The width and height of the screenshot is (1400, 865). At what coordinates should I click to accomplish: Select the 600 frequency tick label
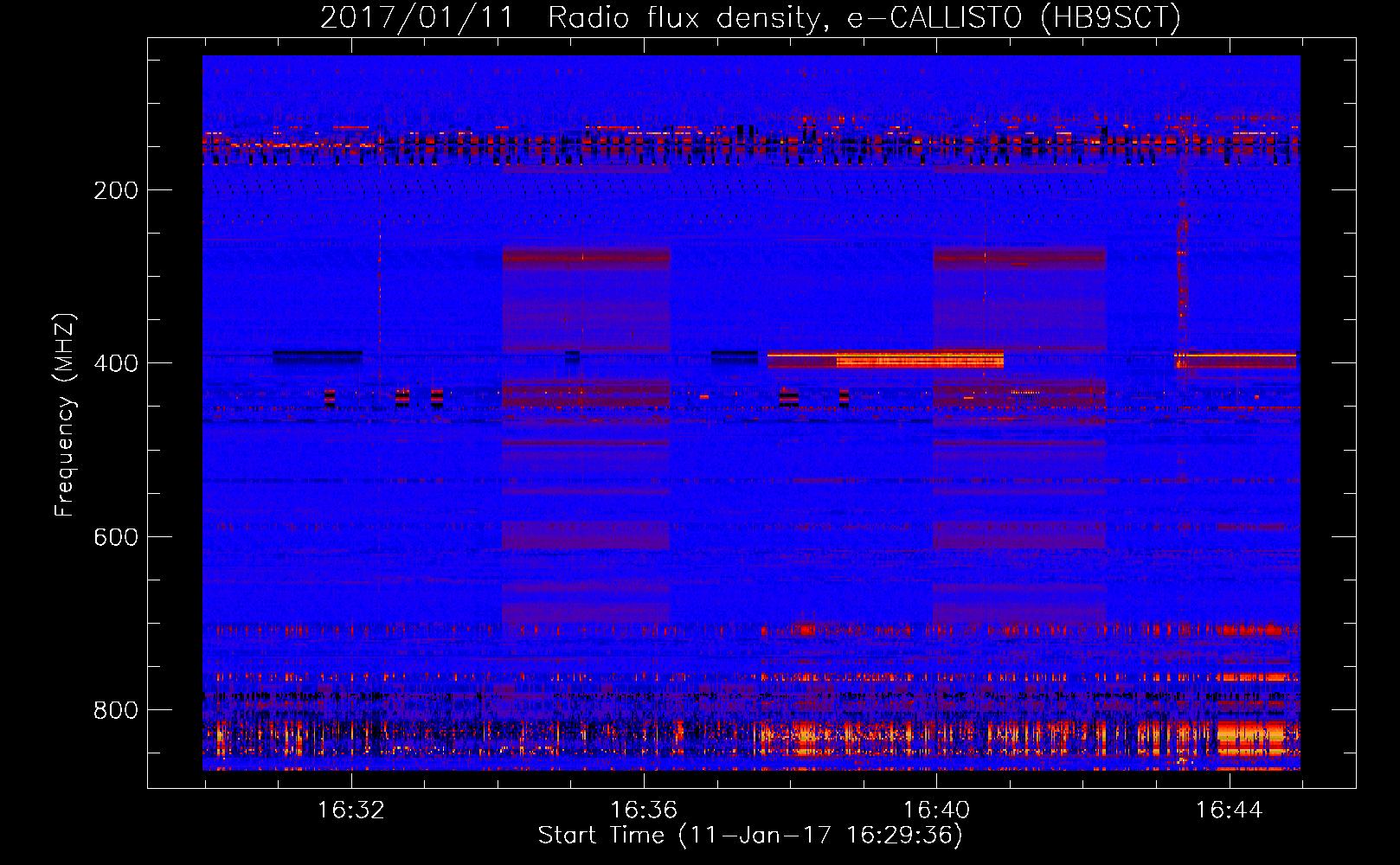tap(116, 537)
